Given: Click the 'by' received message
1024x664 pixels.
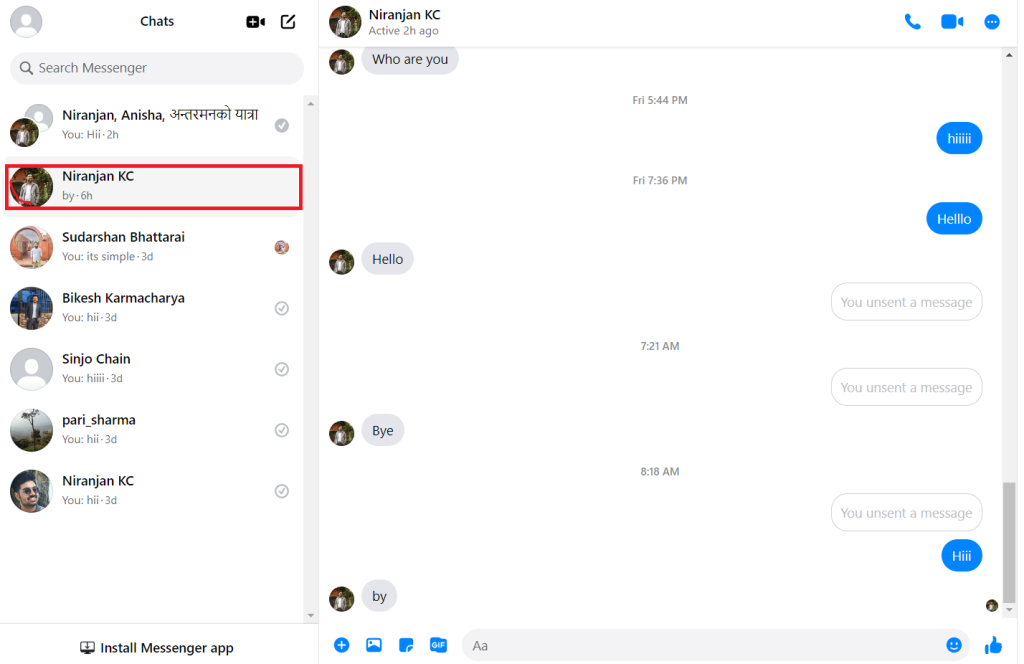Looking at the screenshot, I should (379, 596).
